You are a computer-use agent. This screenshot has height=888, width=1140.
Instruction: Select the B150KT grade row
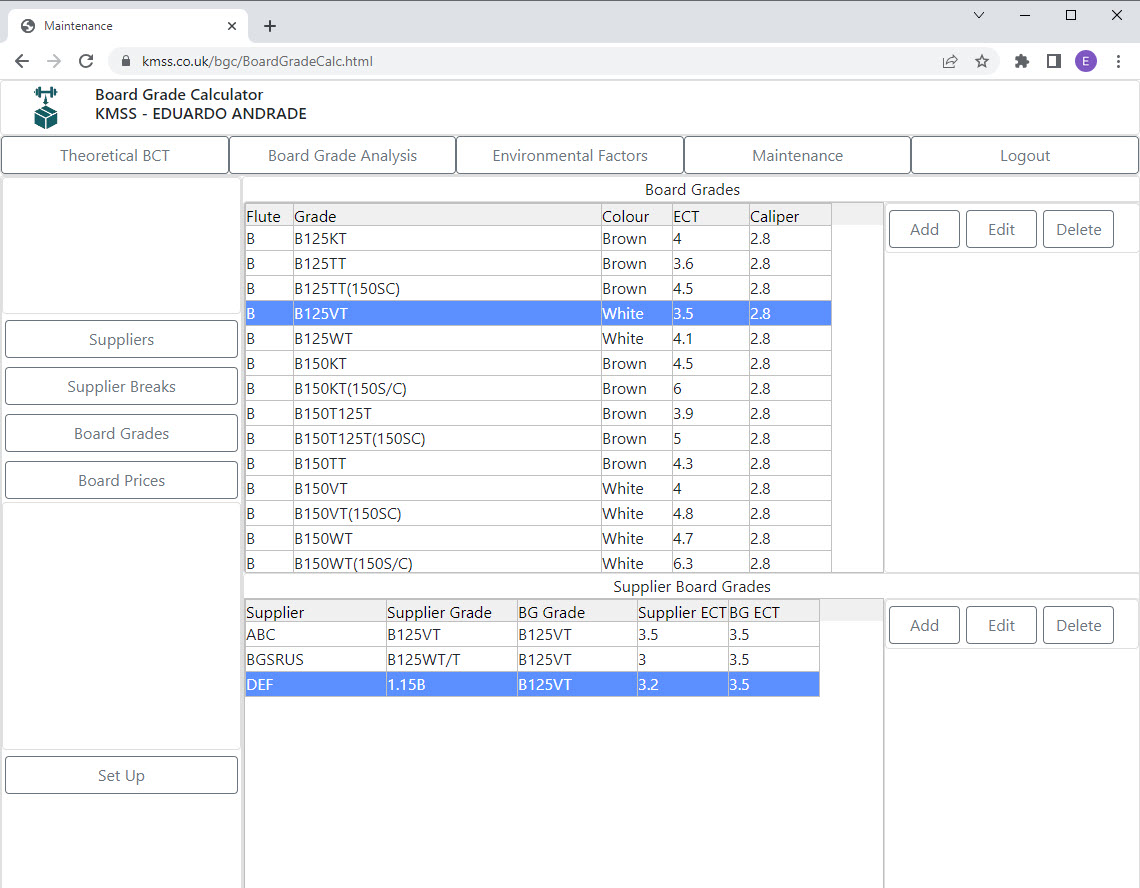pyautogui.click(x=538, y=364)
